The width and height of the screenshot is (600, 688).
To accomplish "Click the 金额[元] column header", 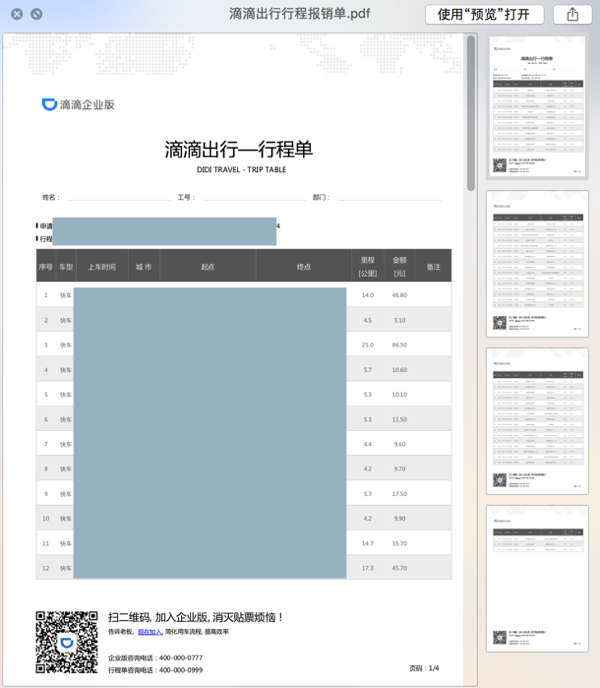I will coord(399,267).
